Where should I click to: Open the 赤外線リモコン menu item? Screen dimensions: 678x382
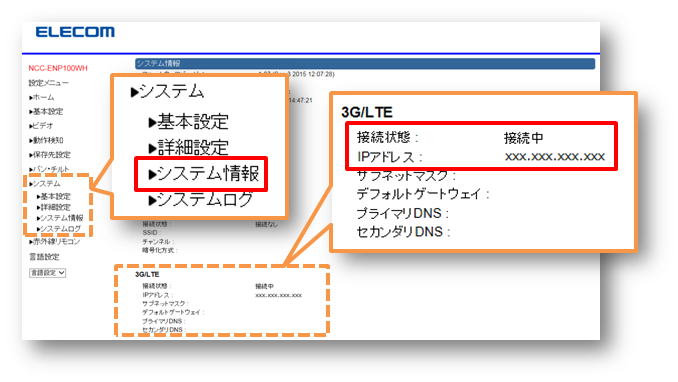pyautogui.click(x=54, y=241)
